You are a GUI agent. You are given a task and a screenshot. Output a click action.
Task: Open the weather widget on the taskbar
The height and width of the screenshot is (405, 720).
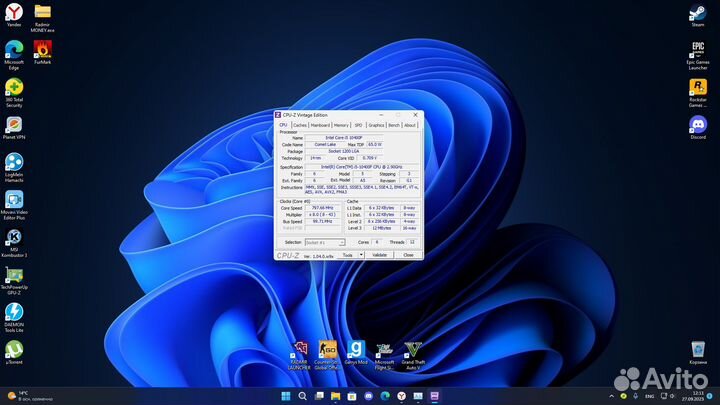(x=29, y=396)
